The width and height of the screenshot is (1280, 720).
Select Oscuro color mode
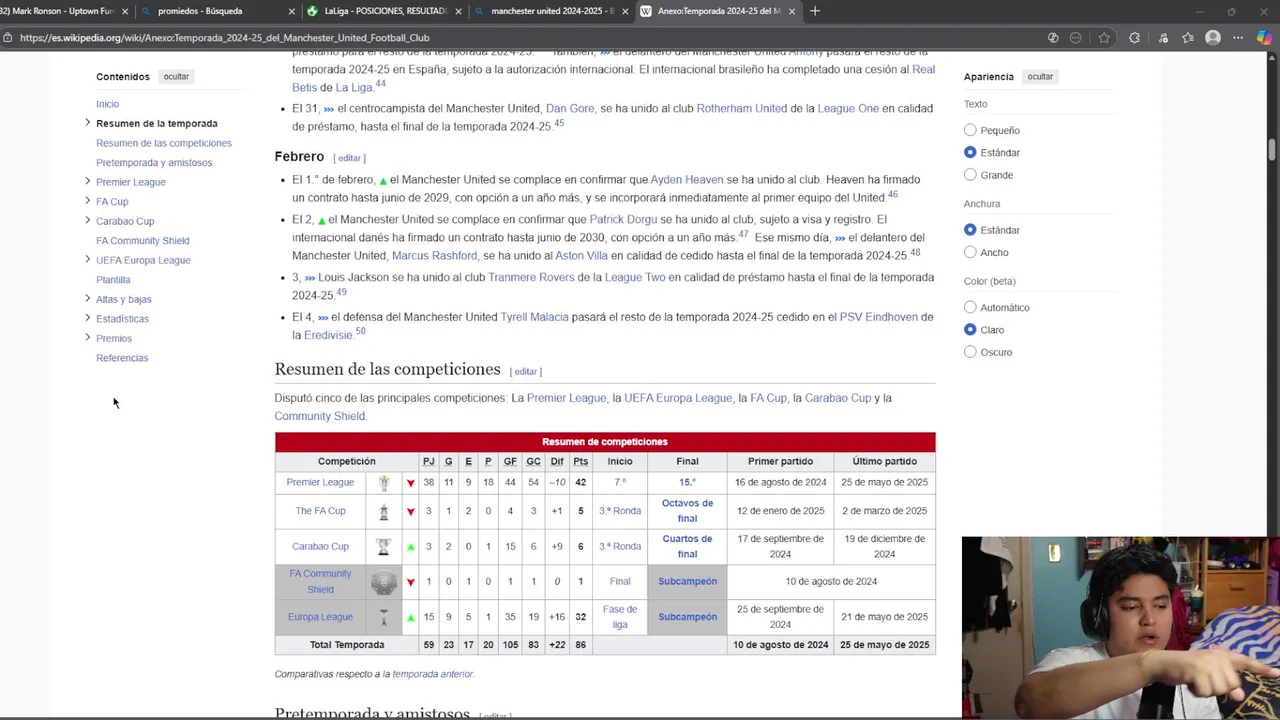point(970,352)
